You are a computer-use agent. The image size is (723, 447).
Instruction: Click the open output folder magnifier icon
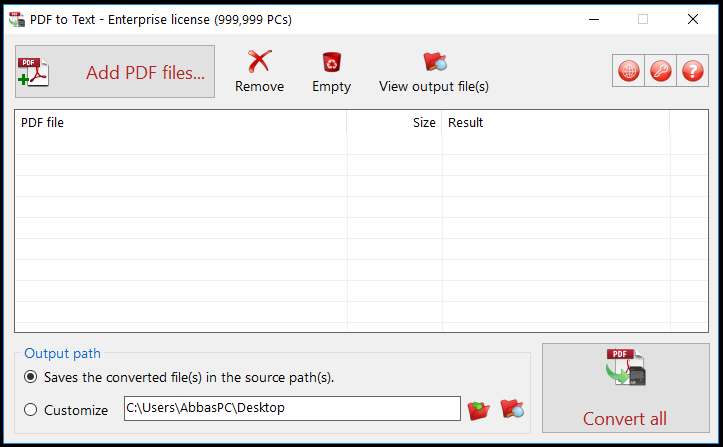[x=512, y=409]
